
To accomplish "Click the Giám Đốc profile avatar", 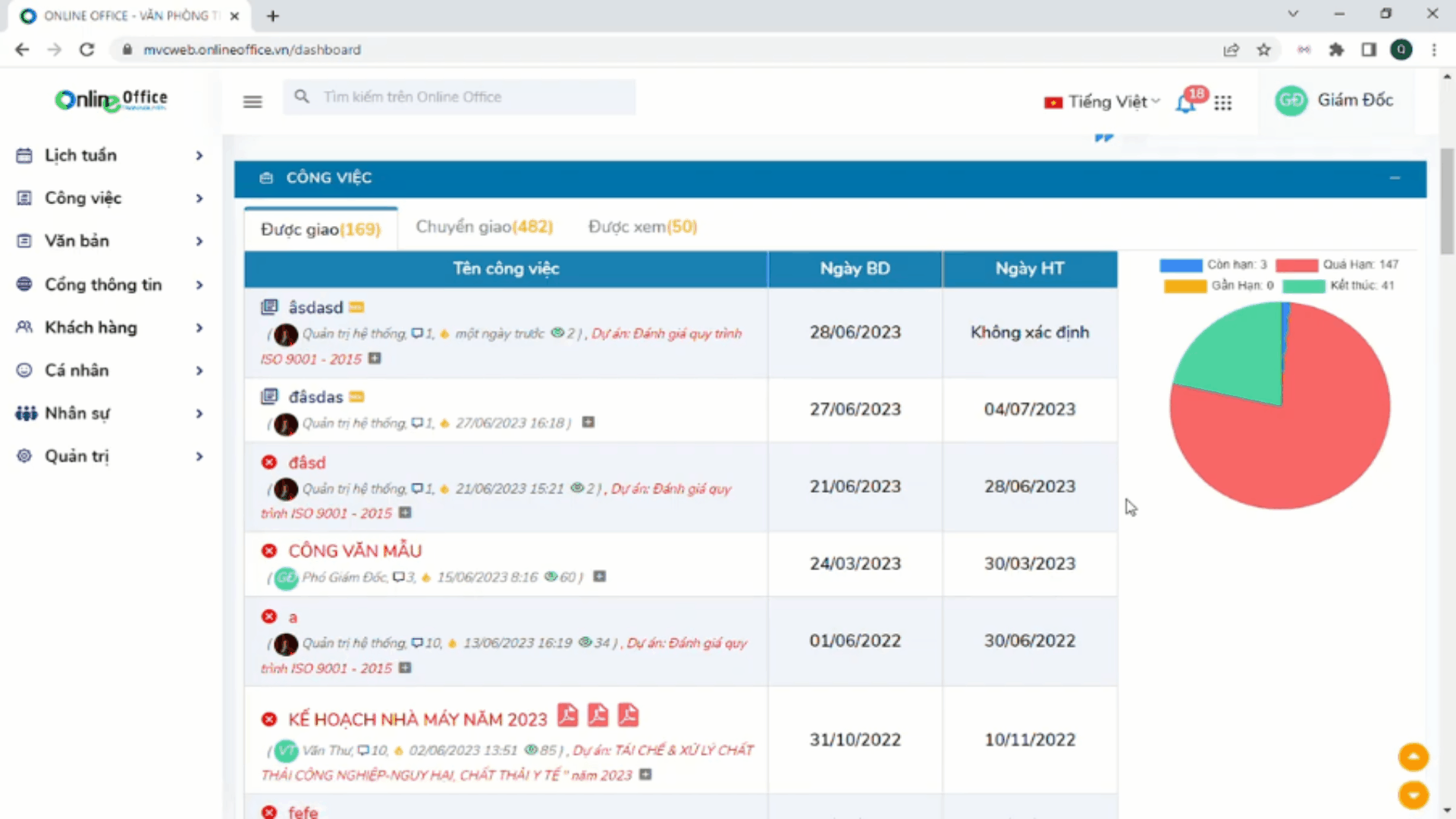I will (x=1291, y=101).
